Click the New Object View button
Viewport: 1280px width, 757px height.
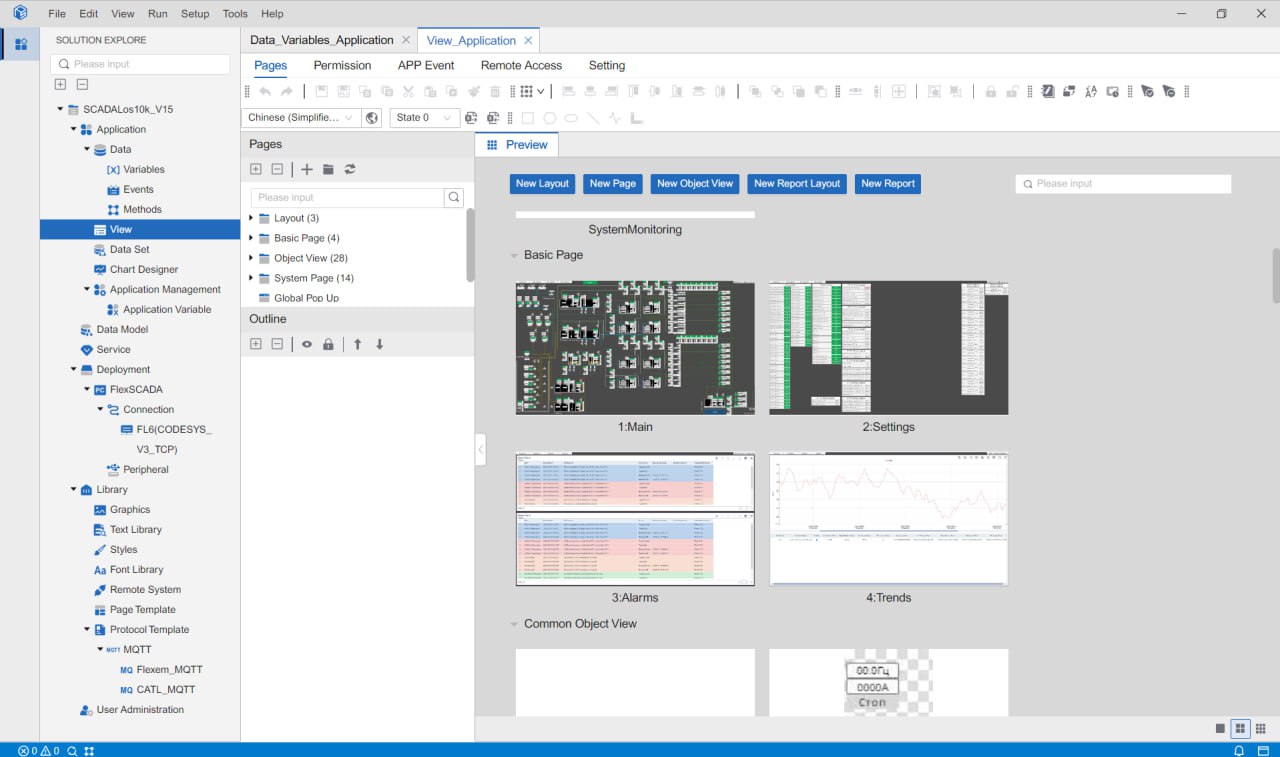[x=695, y=184]
